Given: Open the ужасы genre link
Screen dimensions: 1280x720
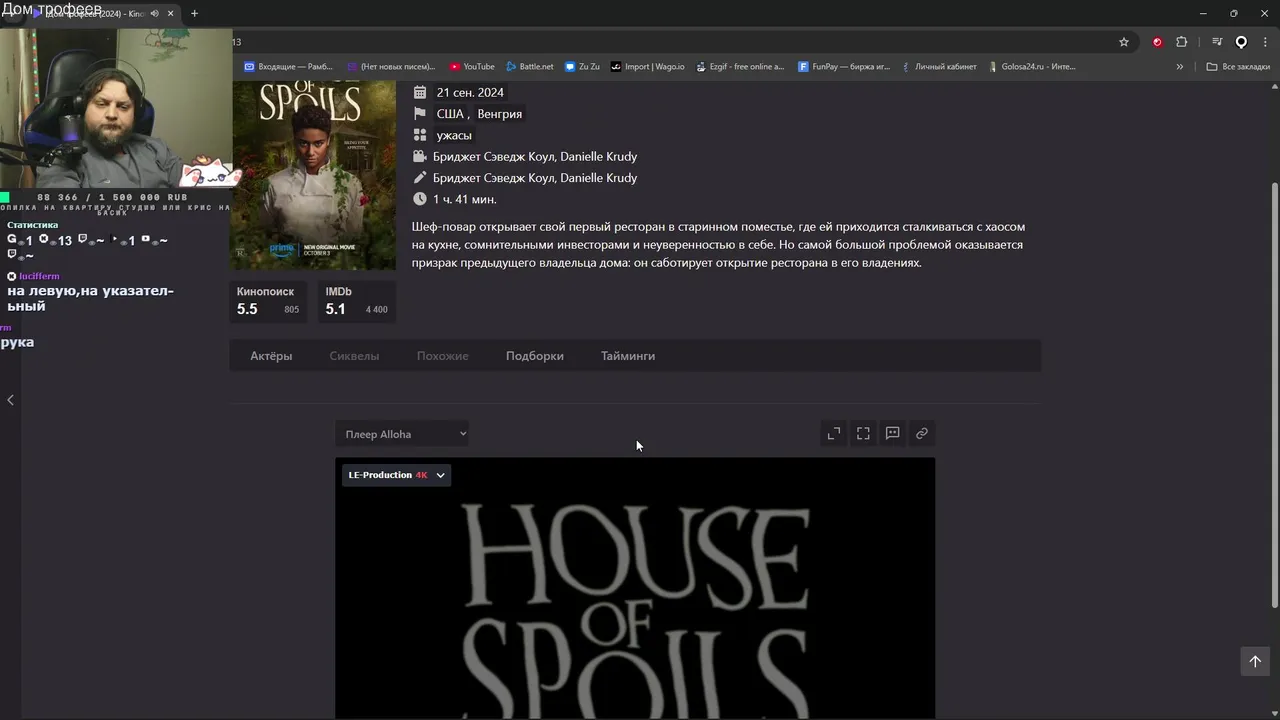Looking at the screenshot, I should (454, 135).
